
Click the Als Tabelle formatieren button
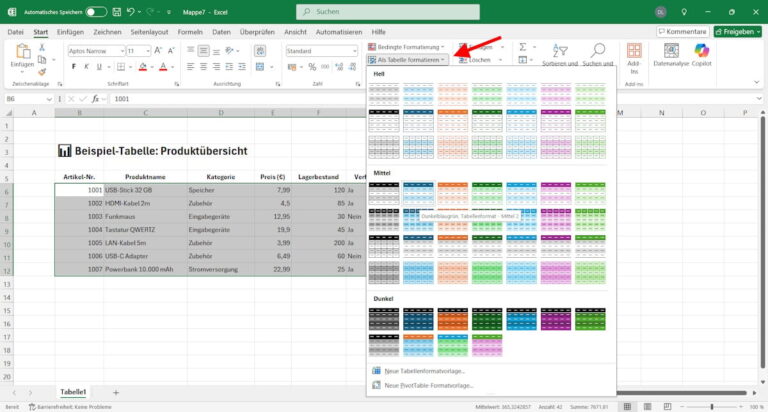(406, 60)
